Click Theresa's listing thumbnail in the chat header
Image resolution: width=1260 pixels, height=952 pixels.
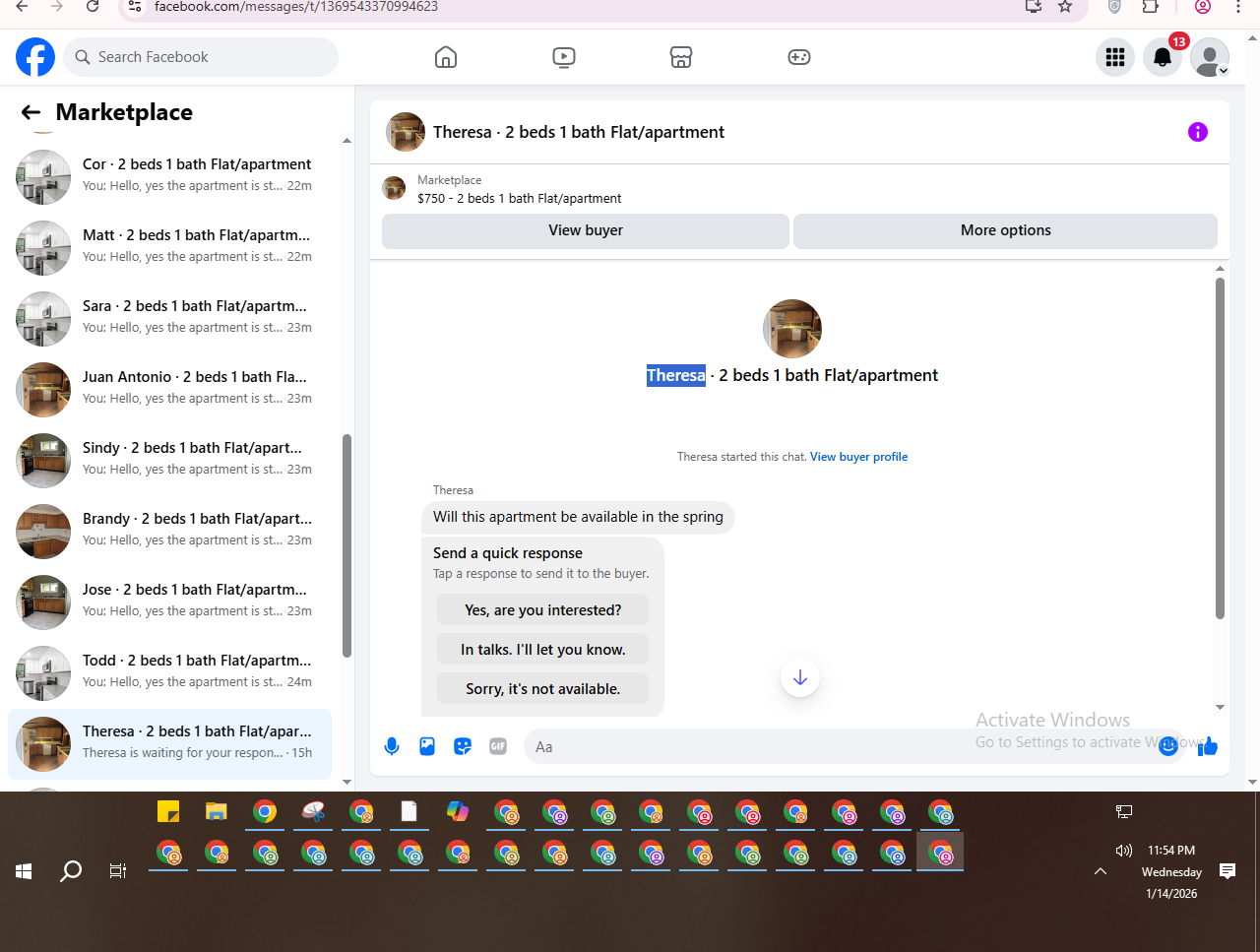[x=406, y=132]
